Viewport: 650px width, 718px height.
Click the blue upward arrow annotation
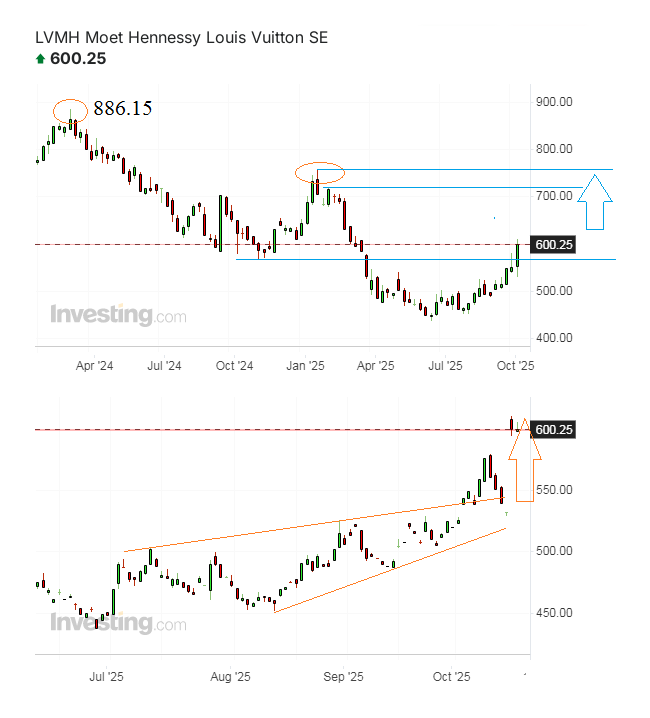tap(595, 201)
